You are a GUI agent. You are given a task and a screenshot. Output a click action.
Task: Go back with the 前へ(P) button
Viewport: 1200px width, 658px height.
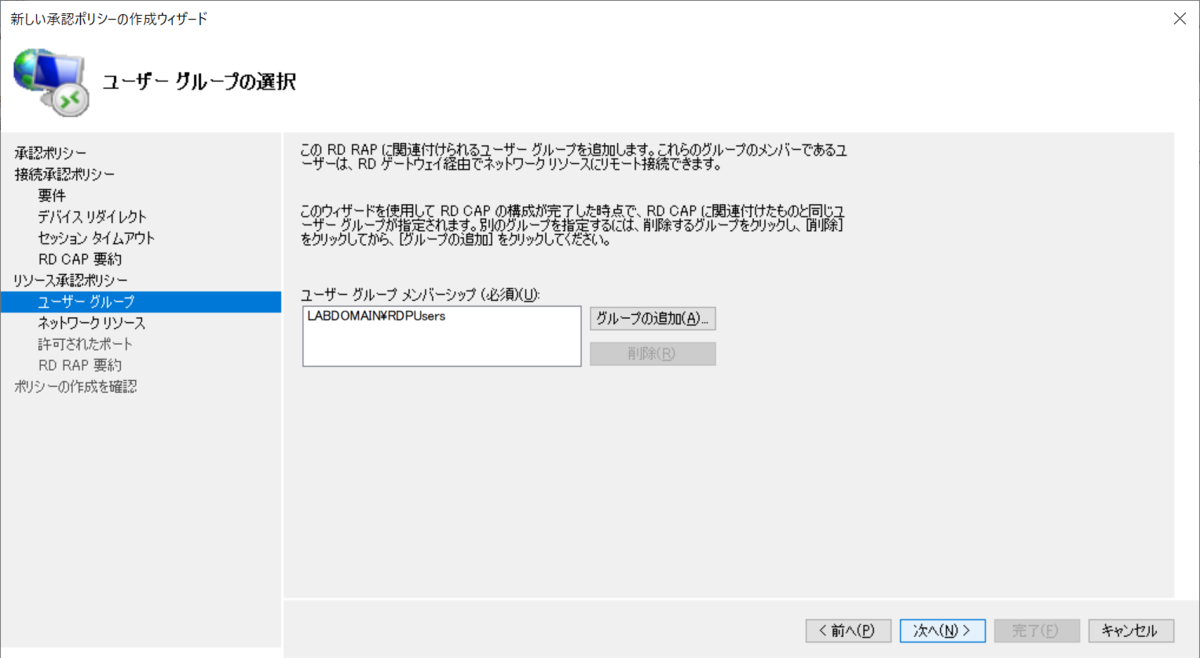tap(848, 631)
